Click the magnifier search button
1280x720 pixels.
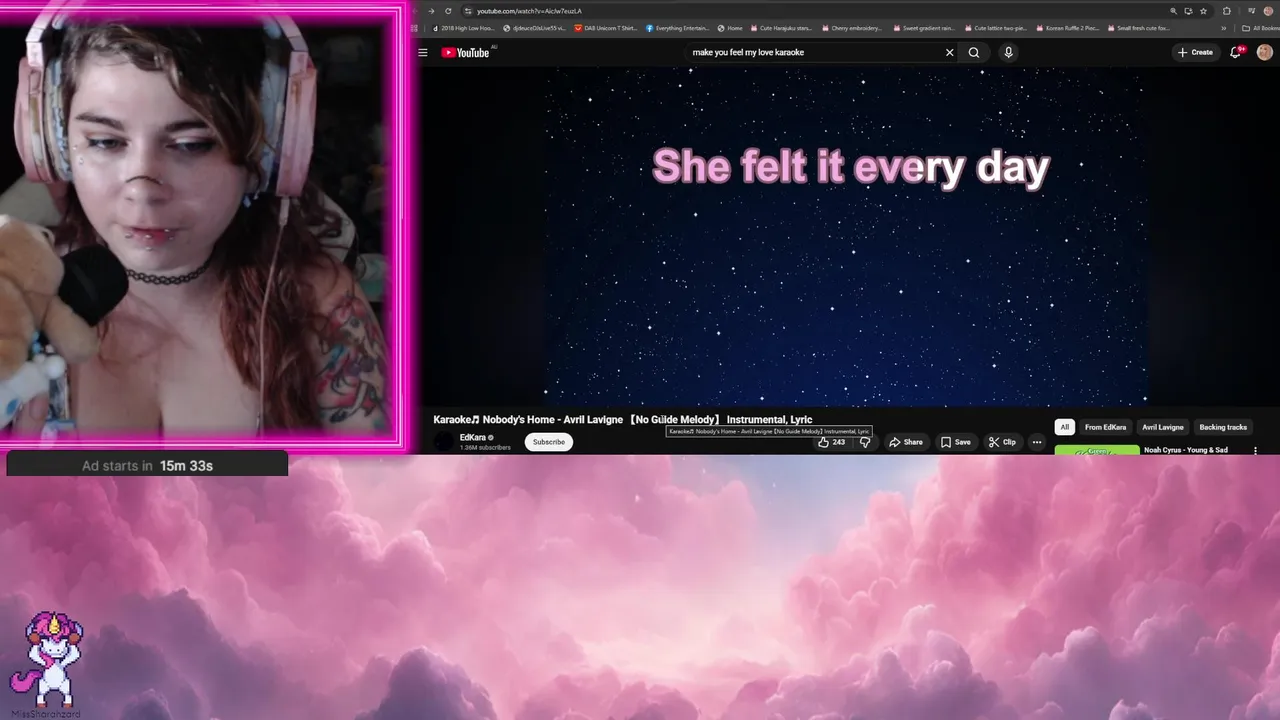(974, 52)
